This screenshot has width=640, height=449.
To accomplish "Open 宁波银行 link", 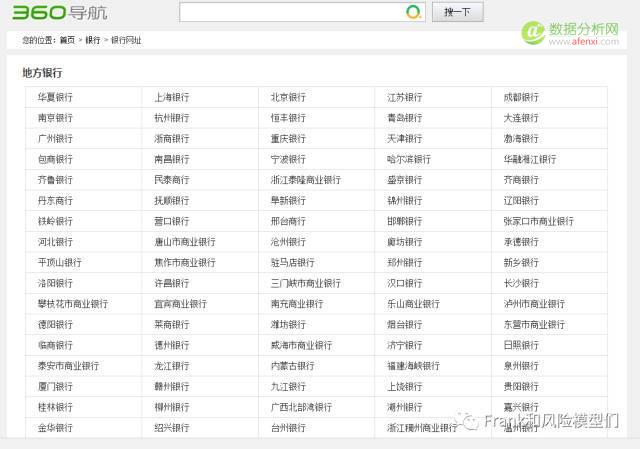I will tap(288, 159).
